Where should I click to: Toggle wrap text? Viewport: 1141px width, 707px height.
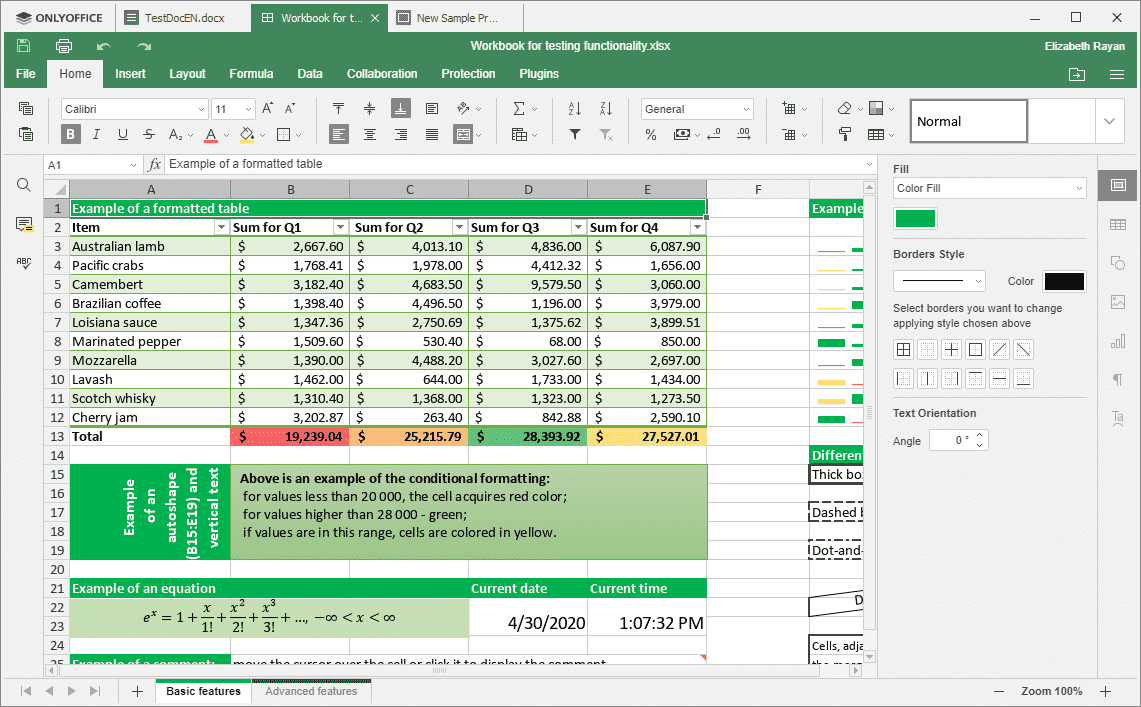coord(432,108)
